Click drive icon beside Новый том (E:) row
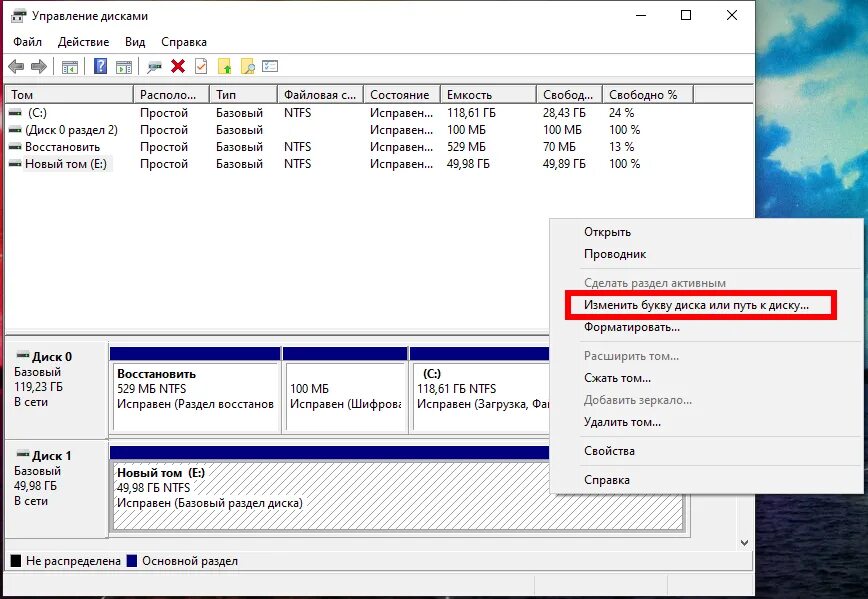The image size is (868, 599). [x=15, y=164]
